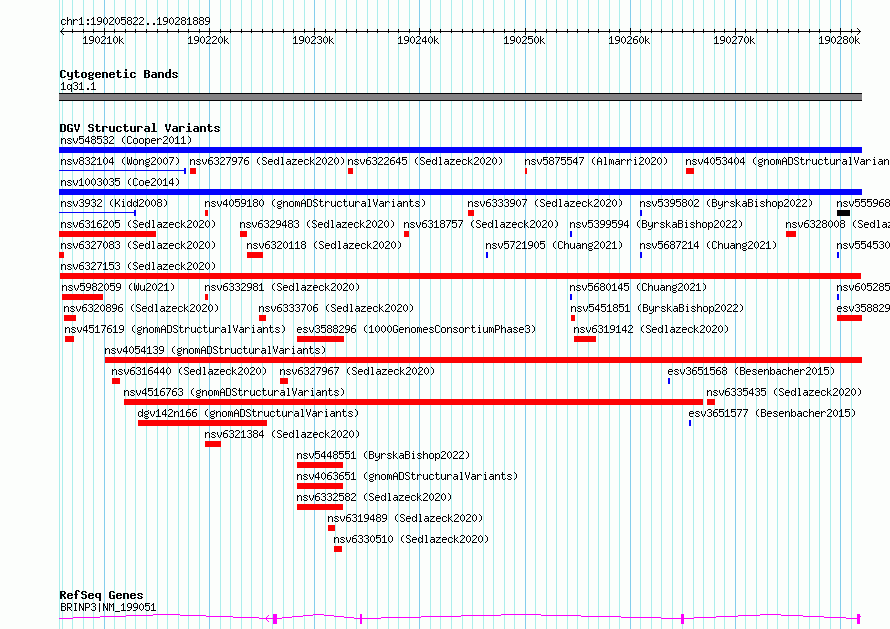The width and height of the screenshot is (890, 629).
Task: Click the nsv6320896 (Sedlazeck2020) label
Action: point(141,308)
